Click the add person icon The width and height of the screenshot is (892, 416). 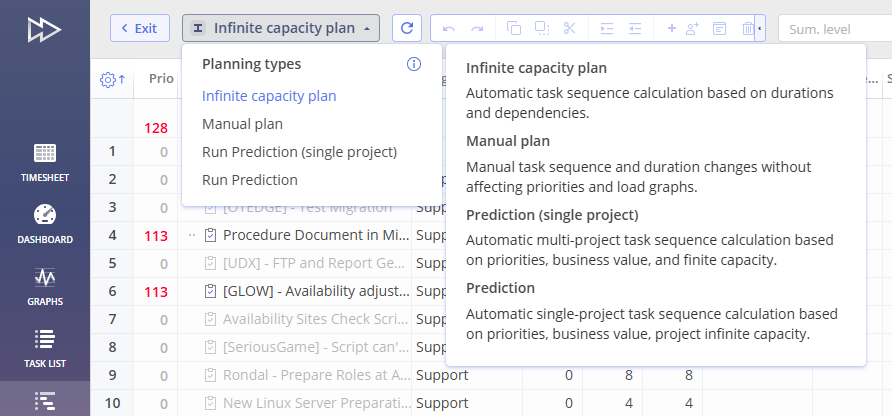[x=692, y=28]
